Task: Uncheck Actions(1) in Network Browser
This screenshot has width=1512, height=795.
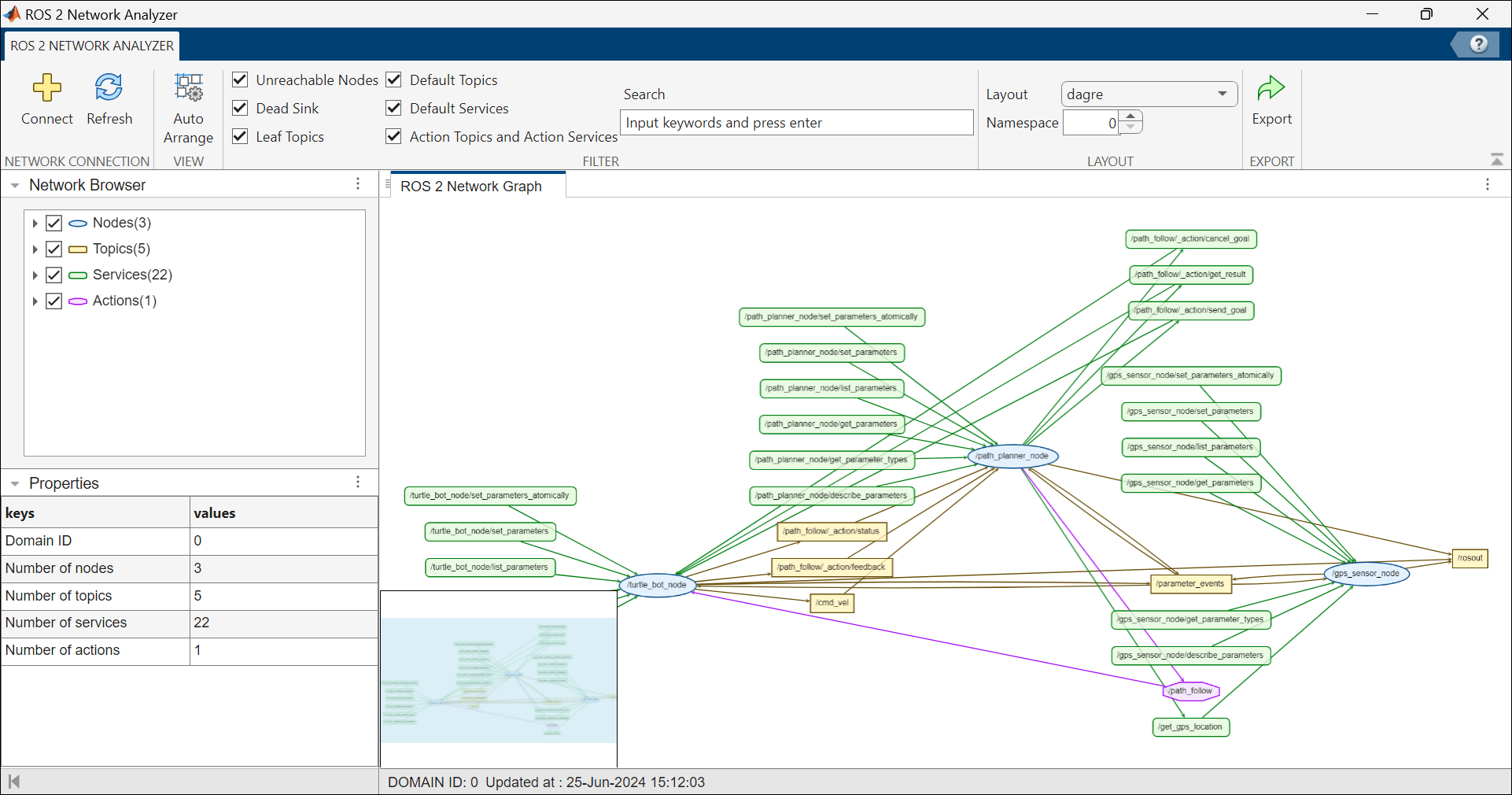Action: (x=53, y=301)
